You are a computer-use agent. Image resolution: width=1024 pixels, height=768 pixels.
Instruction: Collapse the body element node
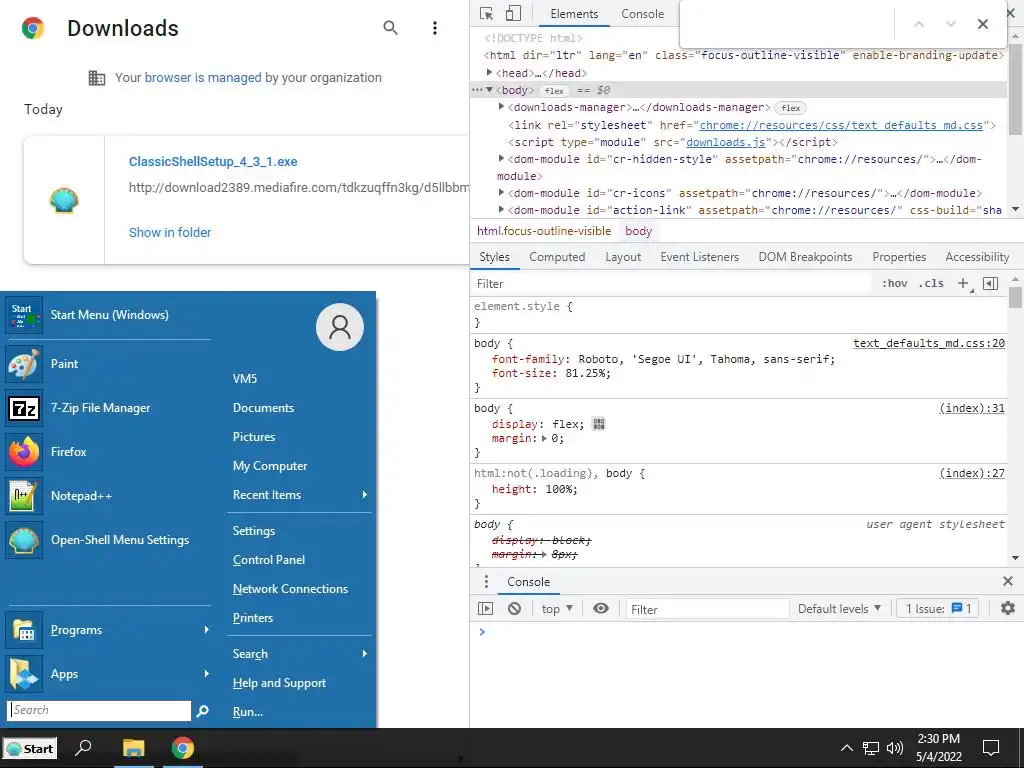tap(489, 90)
